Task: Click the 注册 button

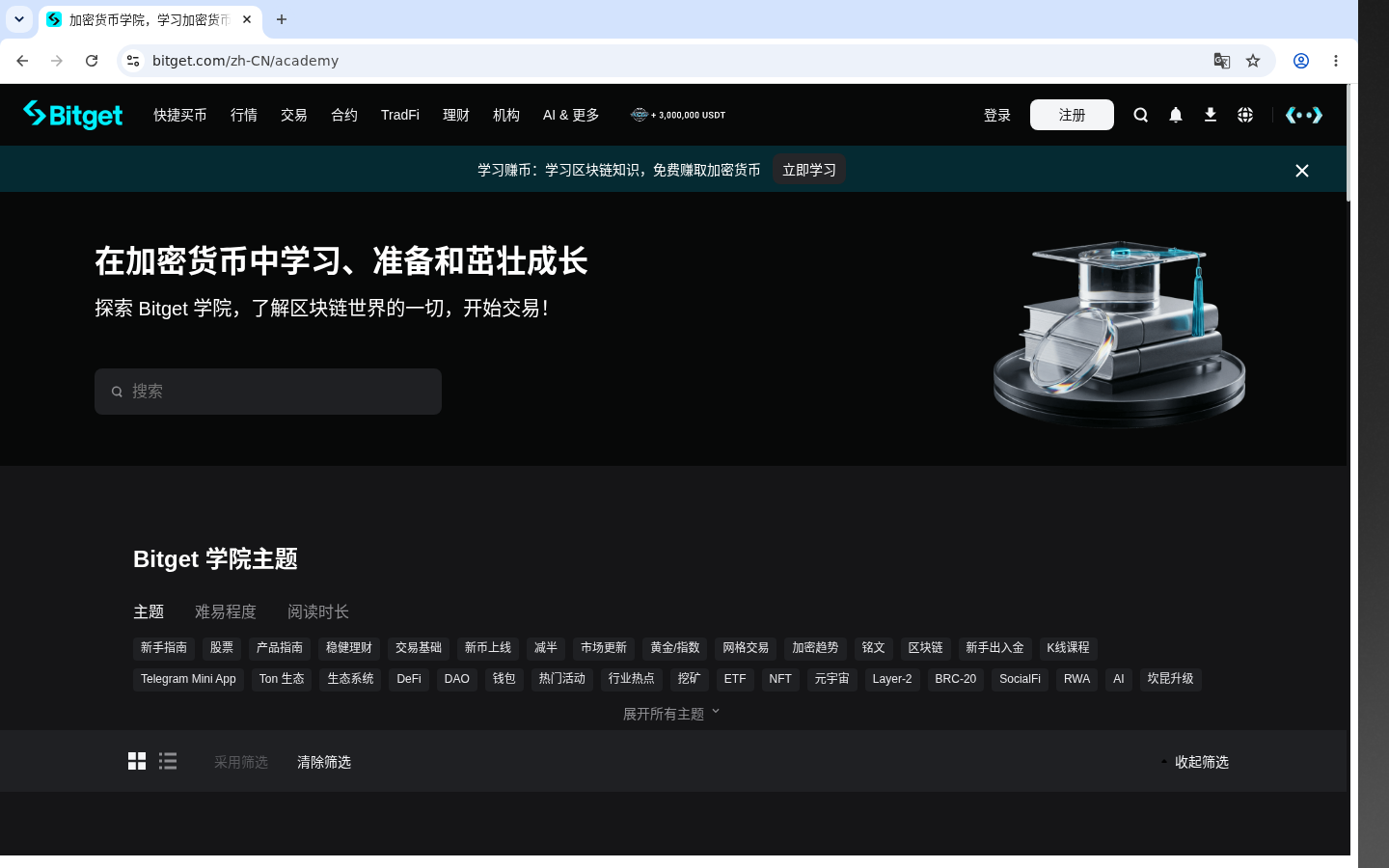Action: 1072,115
